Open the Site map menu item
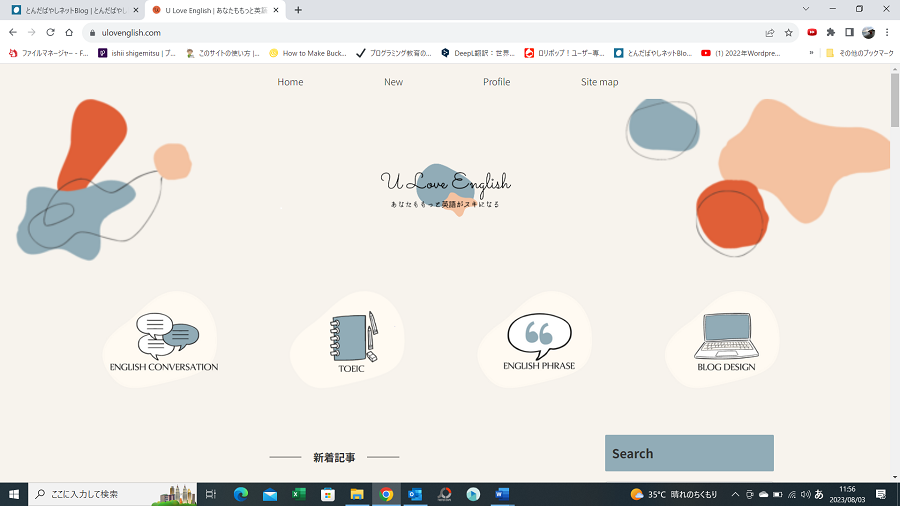 tap(599, 82)
